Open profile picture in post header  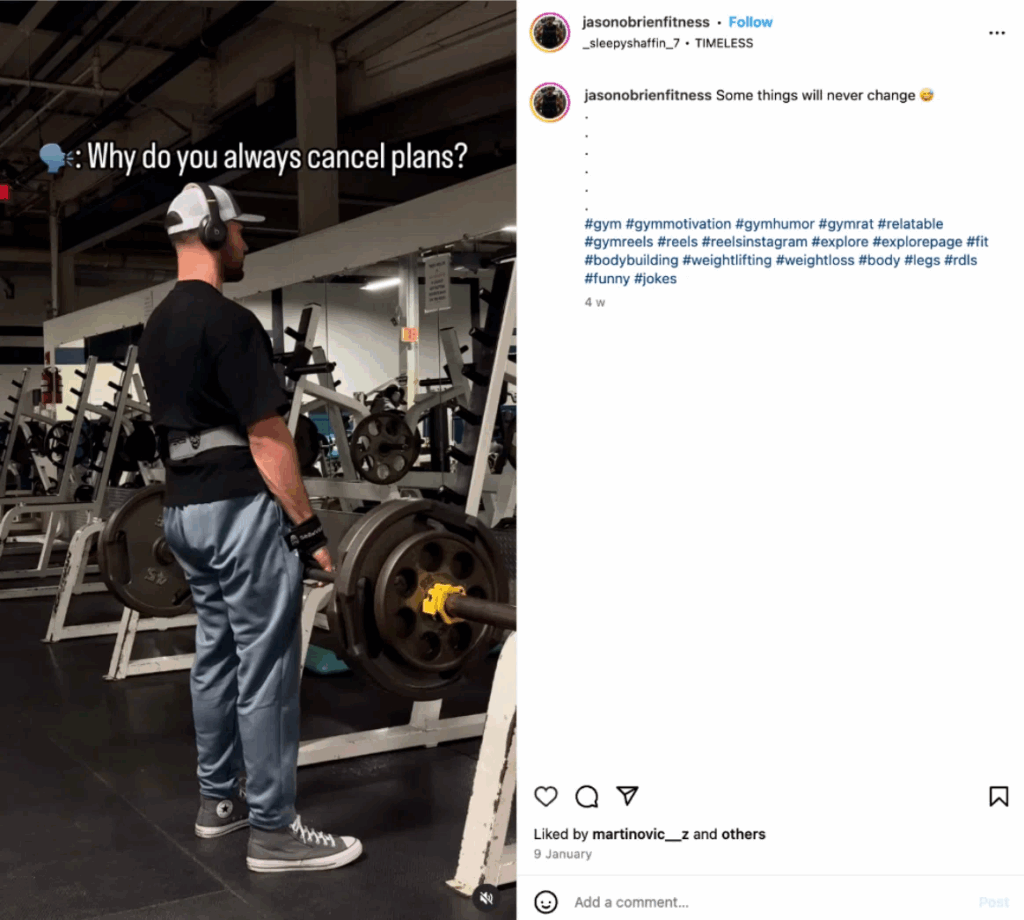point(550,32)
